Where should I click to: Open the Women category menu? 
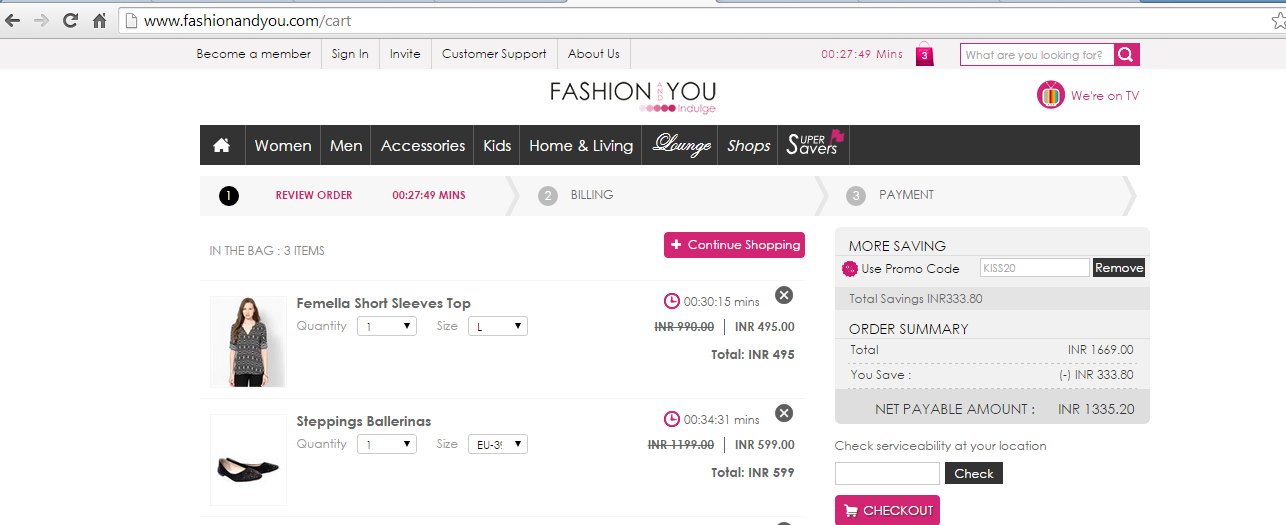tap(283, 146)
